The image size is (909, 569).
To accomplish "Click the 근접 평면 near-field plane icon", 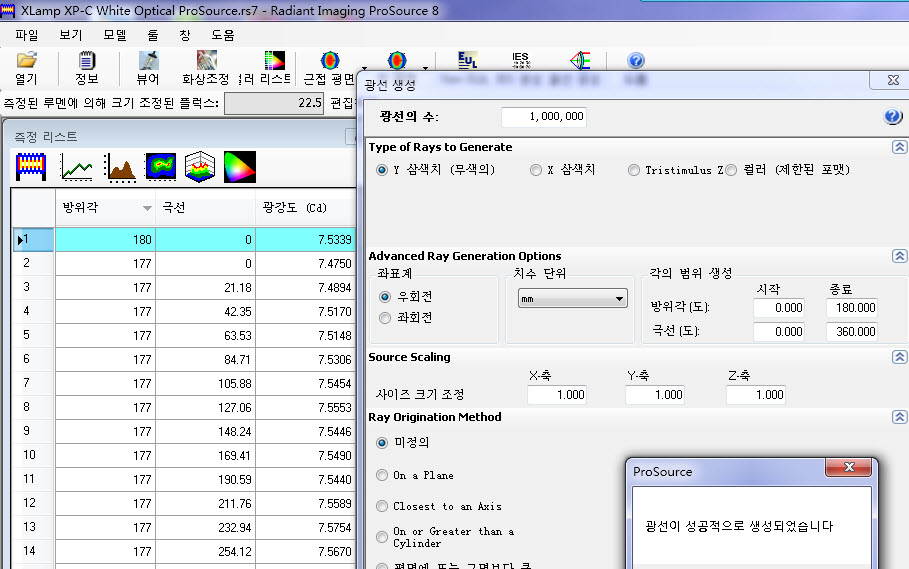I will (x=330, y=60).
